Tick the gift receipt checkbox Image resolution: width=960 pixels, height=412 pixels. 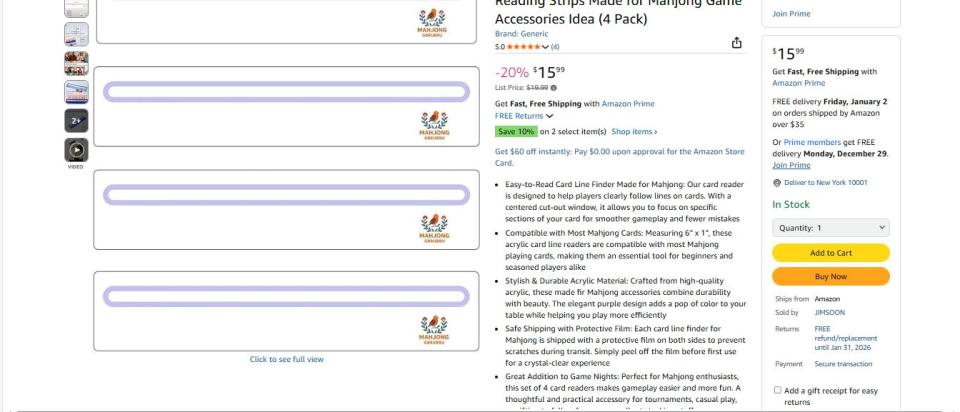(x=778, y=390)
